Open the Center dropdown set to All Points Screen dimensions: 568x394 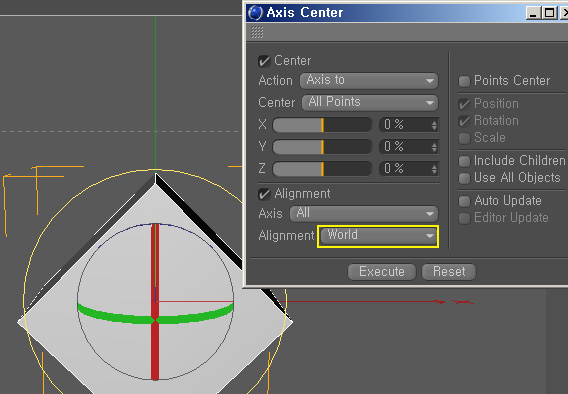(x=370, y=102)
